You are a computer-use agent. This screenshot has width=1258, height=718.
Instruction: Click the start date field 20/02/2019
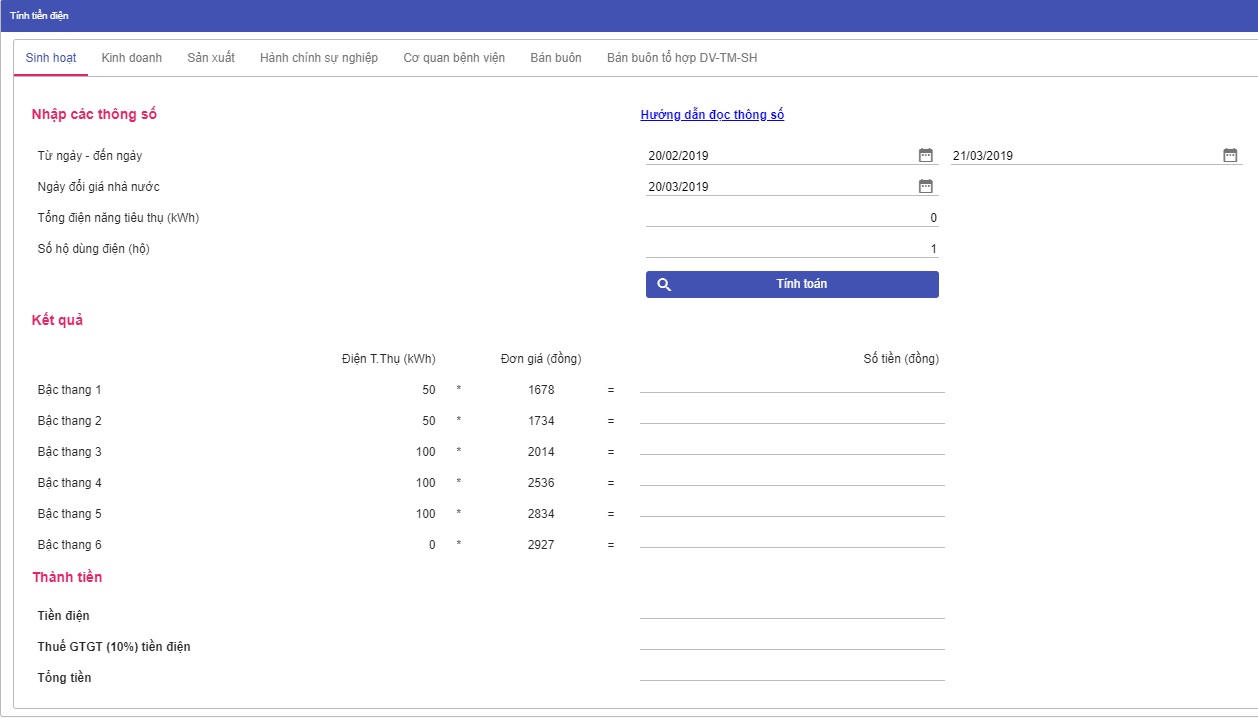pyautogui.click(x=780, y=155)
